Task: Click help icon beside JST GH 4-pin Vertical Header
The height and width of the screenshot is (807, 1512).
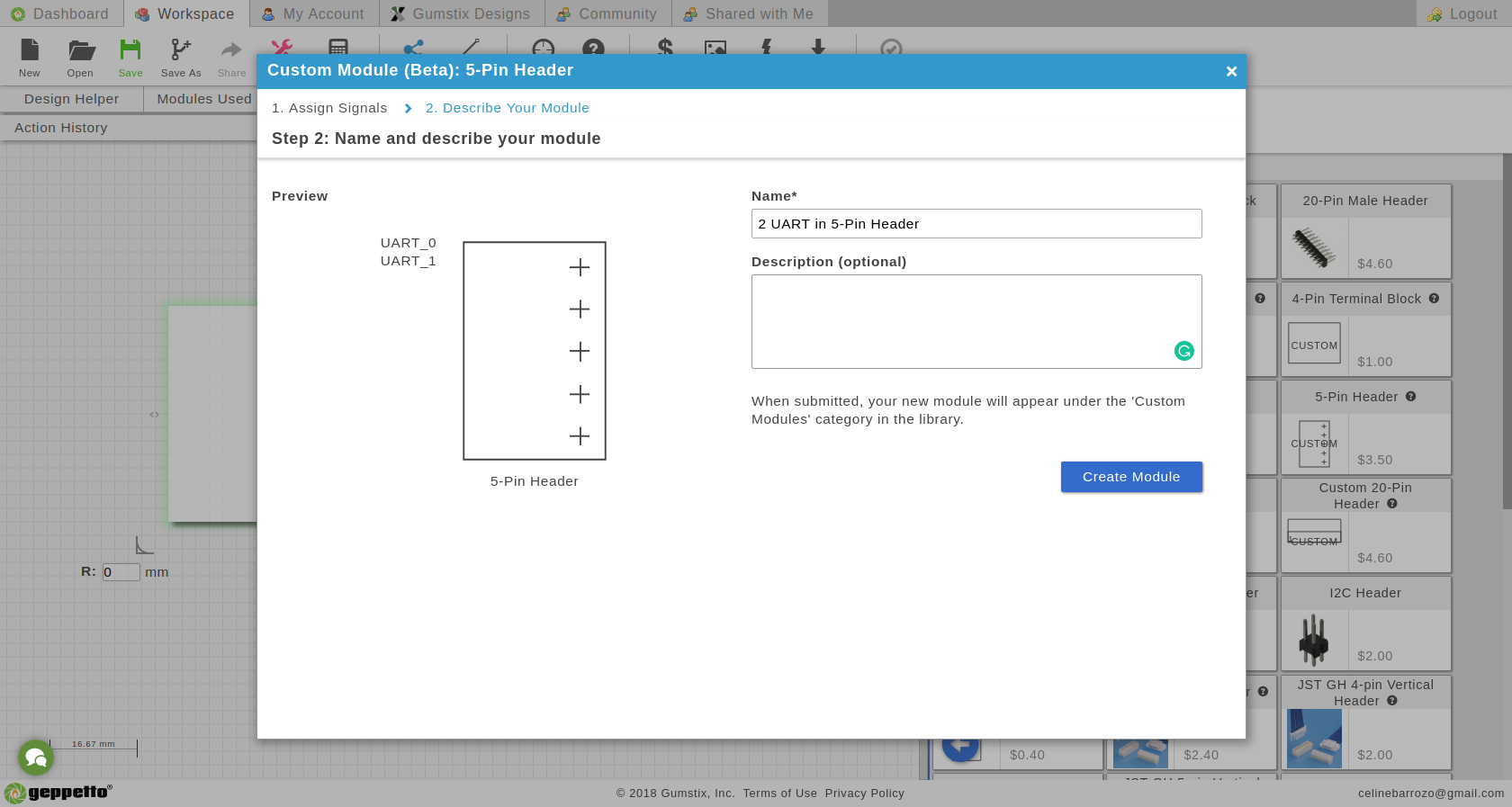Action: [x=1392, y=701]
